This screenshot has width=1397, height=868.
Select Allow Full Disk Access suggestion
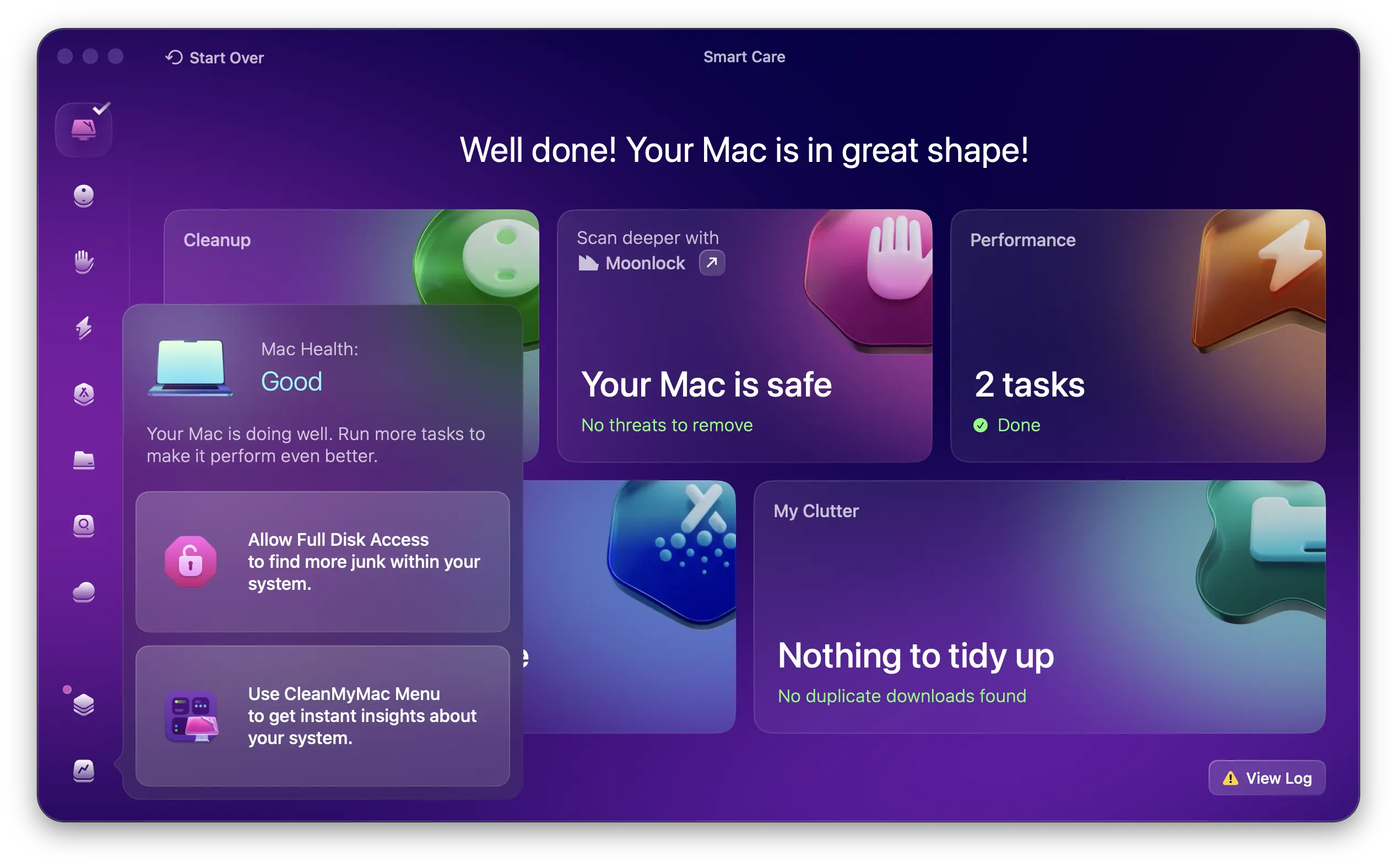tap(323, 561)
